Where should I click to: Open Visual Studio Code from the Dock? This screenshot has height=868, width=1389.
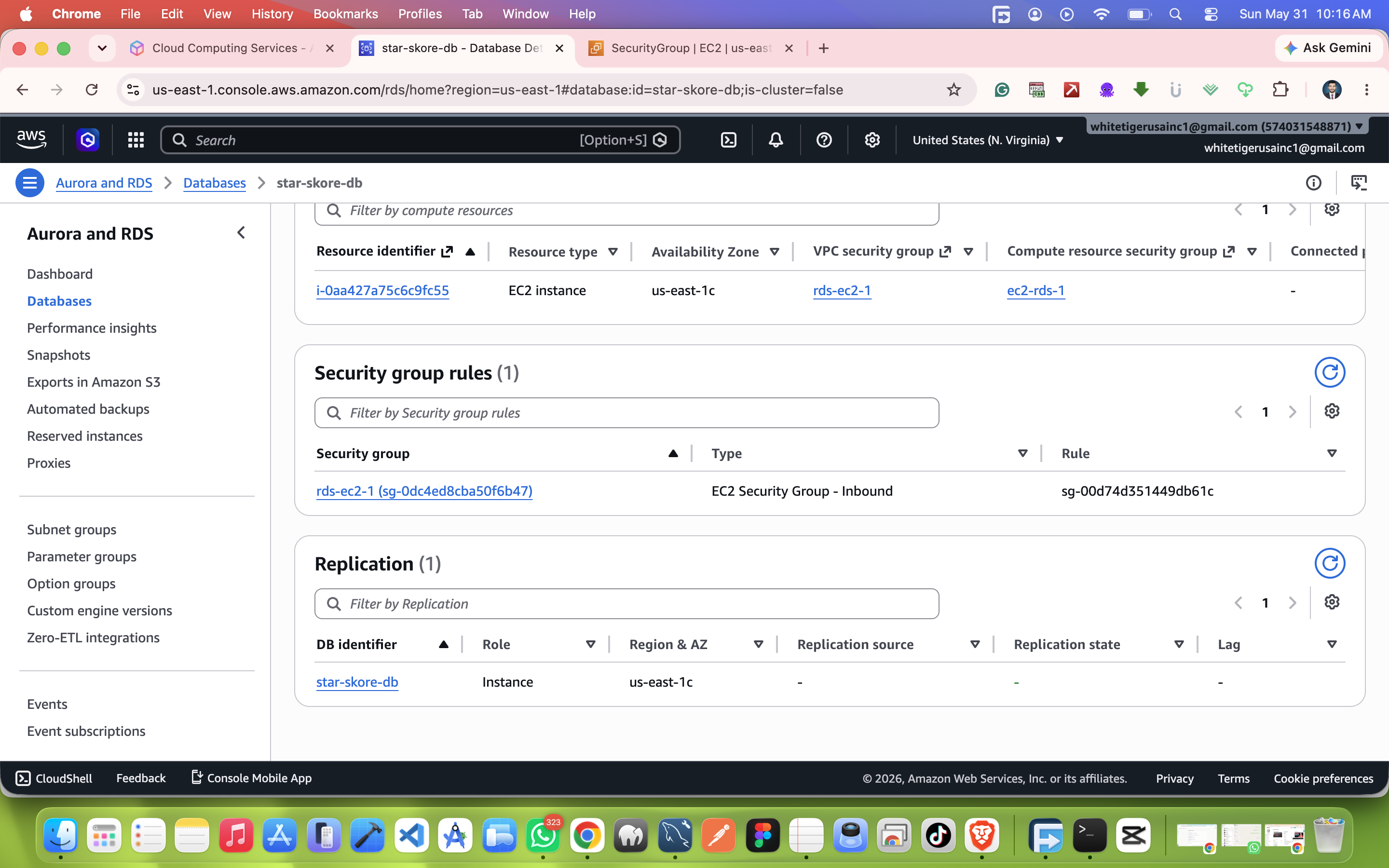pyautogui.click(x=411, y=835)
